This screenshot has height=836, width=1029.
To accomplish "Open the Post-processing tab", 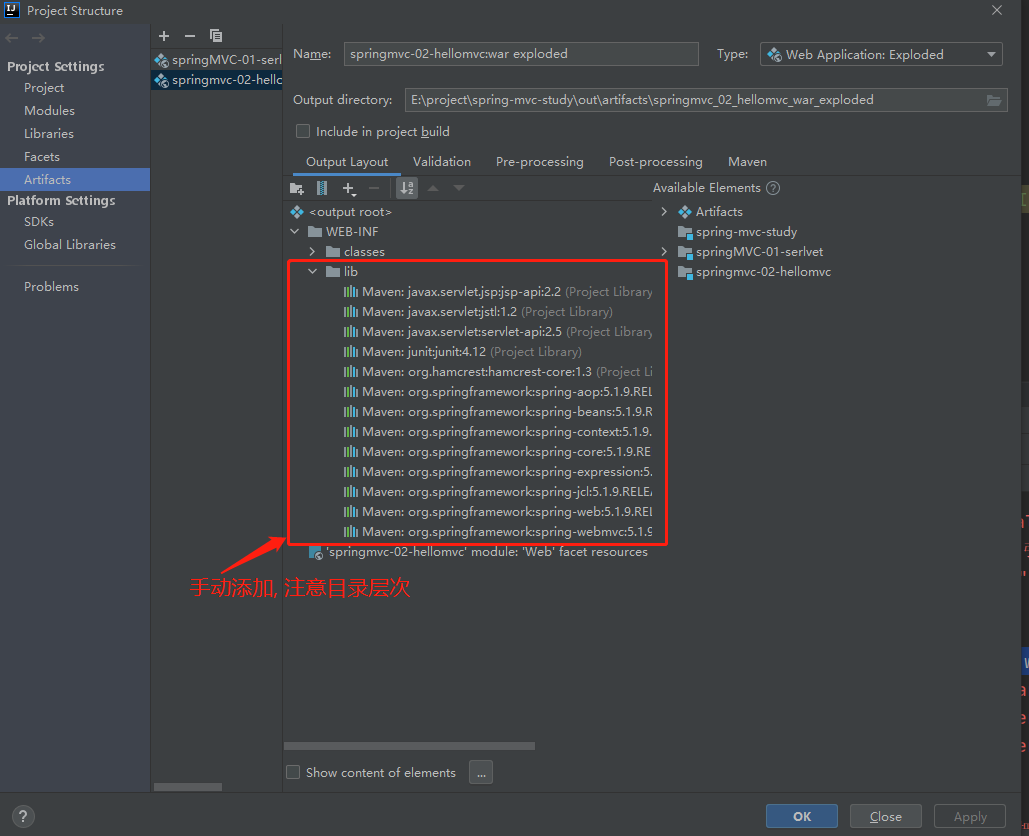I will (x=656, y=162).
